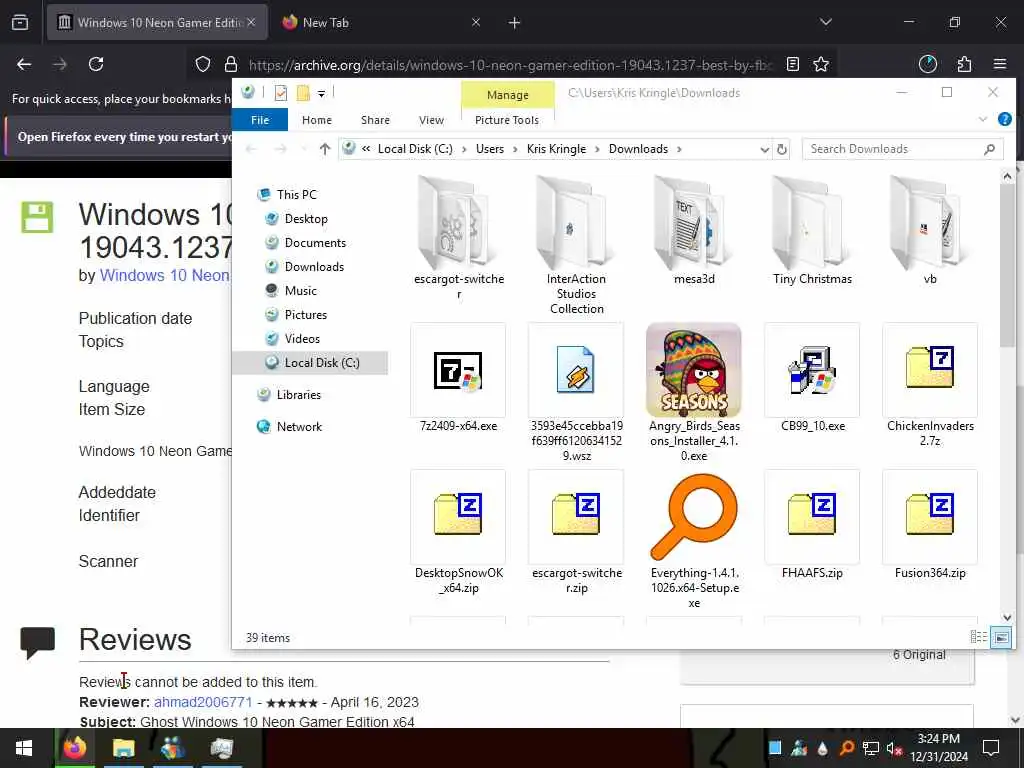
Task: Open the Tiny Christmas folder
Action: tap(812, 223)
